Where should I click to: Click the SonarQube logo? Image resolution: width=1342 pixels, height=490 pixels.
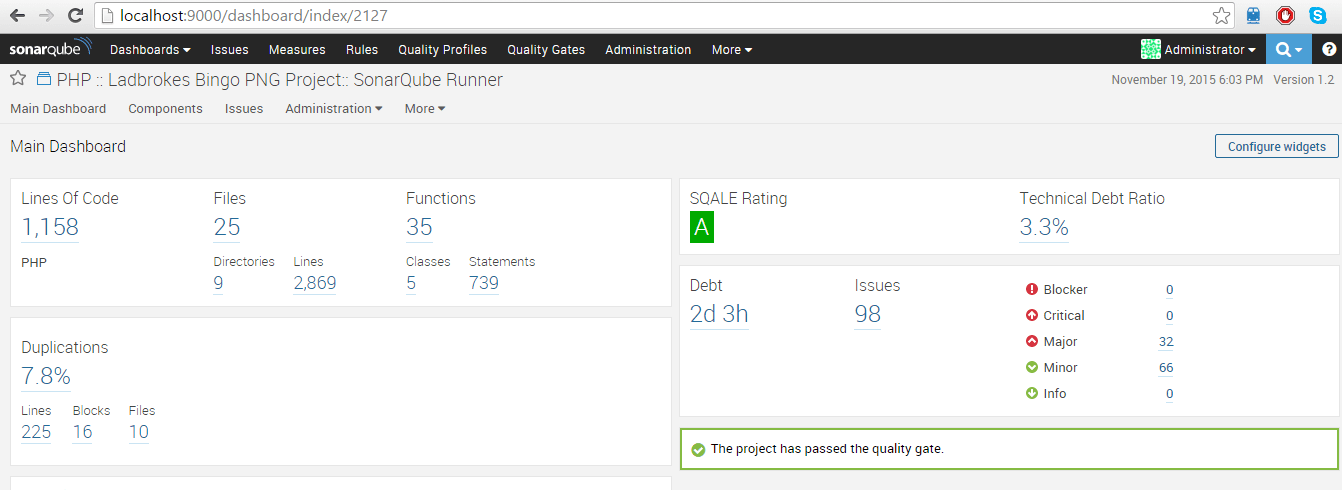click(50, 49)
